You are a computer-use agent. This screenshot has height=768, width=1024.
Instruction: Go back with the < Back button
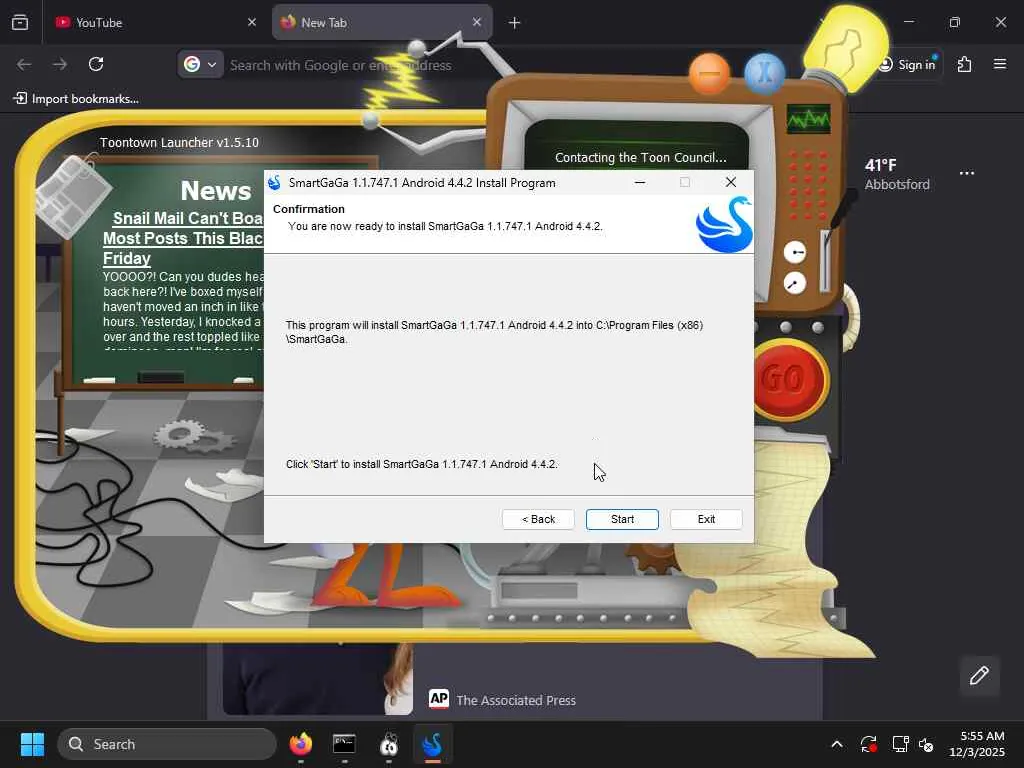click(x=538, y=519)
